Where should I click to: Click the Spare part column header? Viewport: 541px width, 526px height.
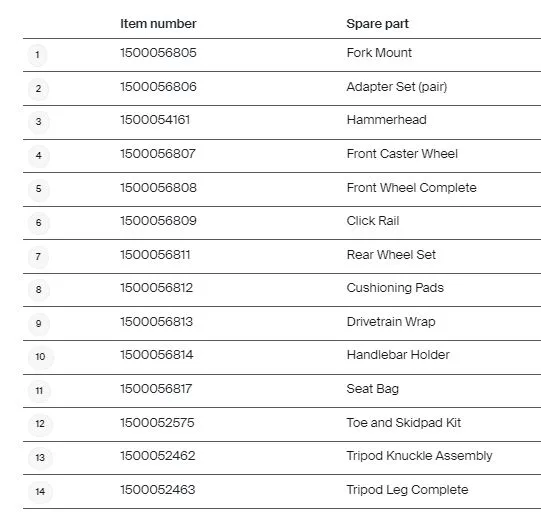pyautogui.click(x=377, y=24)
